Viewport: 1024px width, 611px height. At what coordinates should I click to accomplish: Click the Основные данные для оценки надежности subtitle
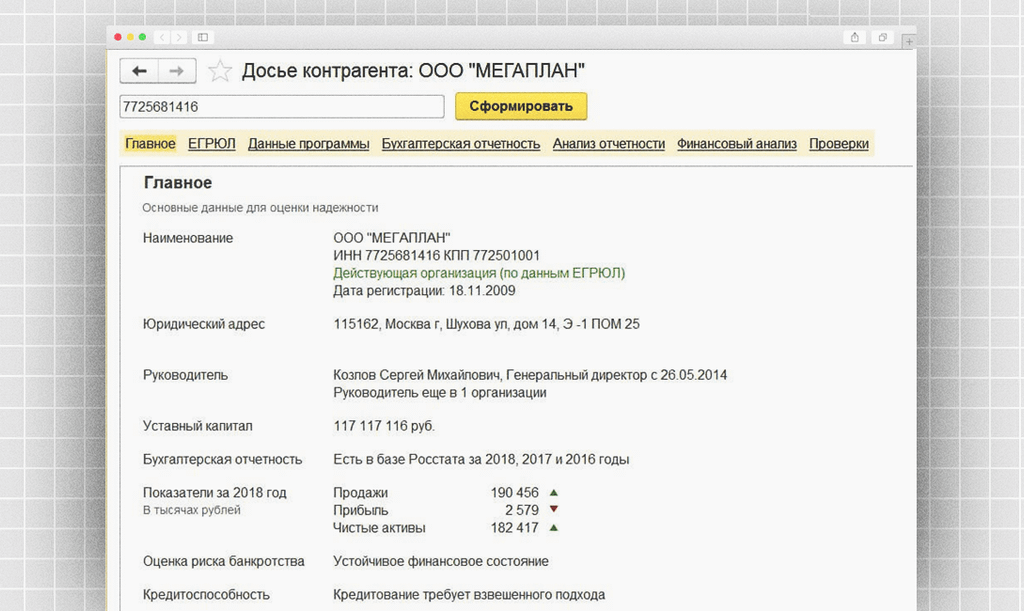tap(260, 208)
